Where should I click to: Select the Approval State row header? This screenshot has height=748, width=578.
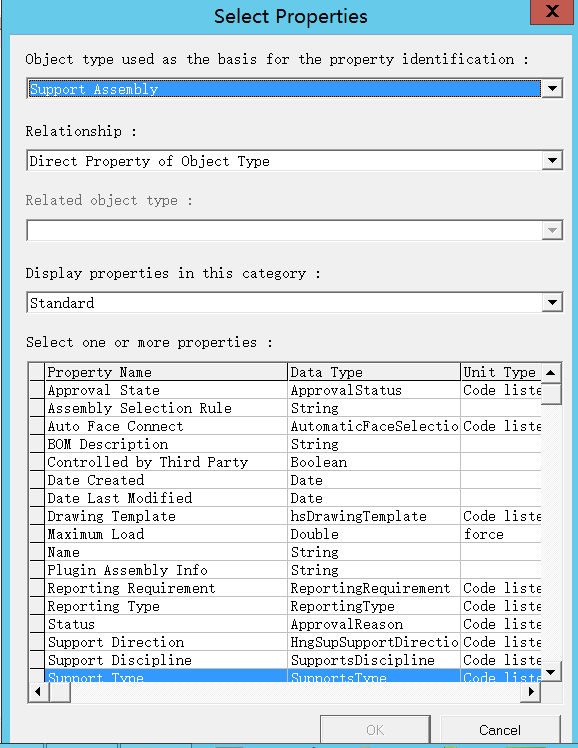[37, 390]
